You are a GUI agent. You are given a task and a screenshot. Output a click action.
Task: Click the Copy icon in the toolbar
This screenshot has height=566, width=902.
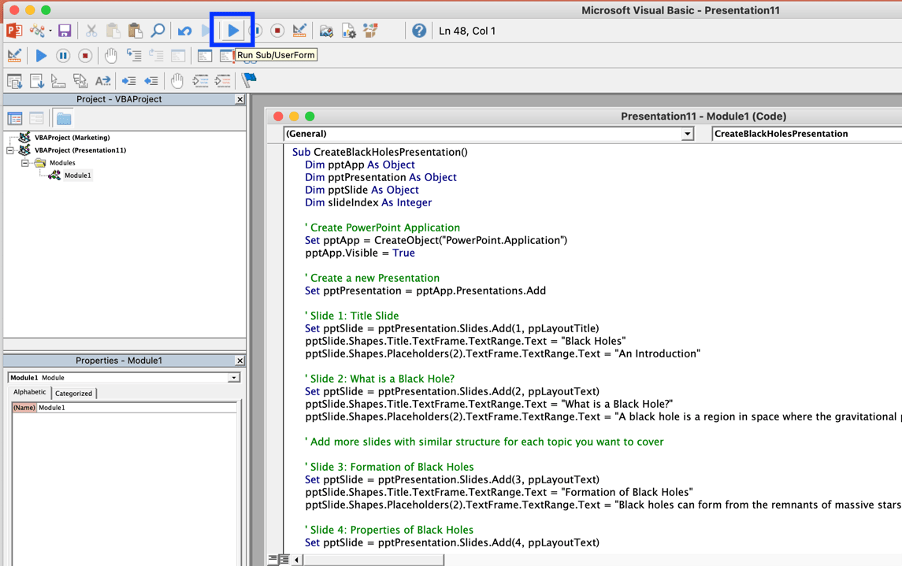[x=113, y=30]
